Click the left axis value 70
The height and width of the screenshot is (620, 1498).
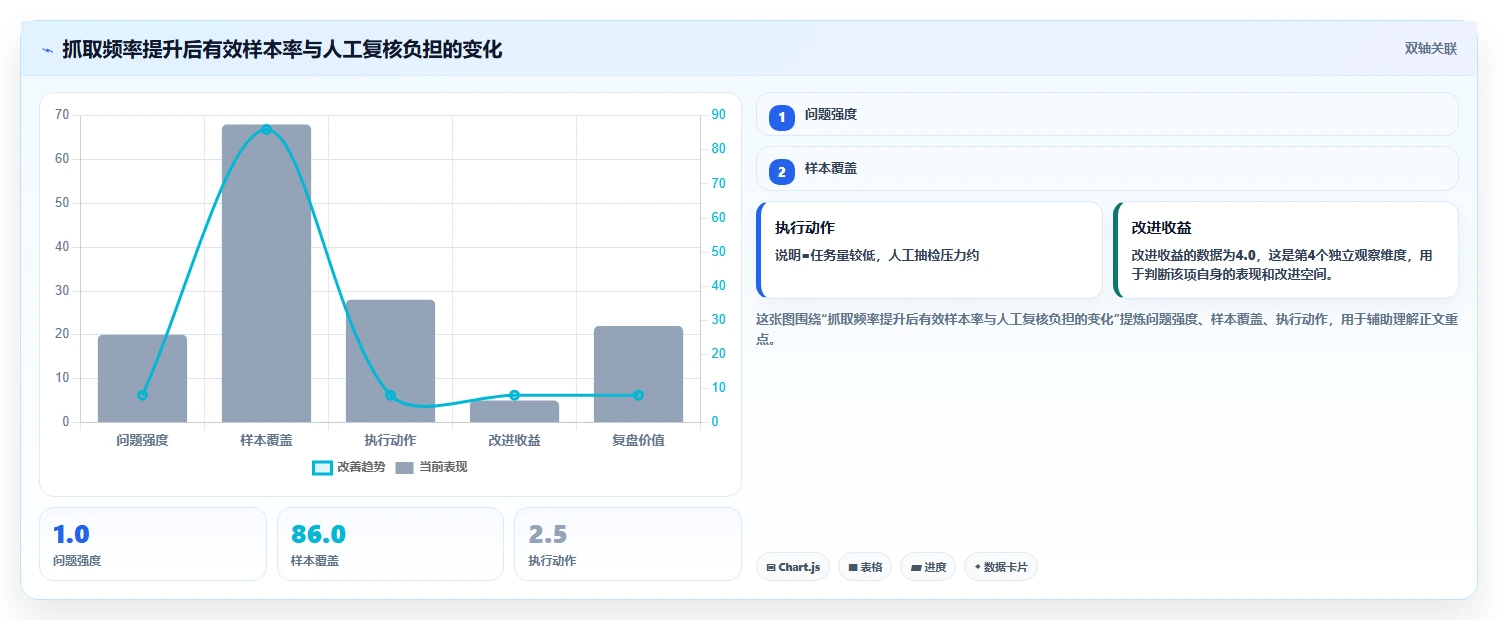(62, 115)
